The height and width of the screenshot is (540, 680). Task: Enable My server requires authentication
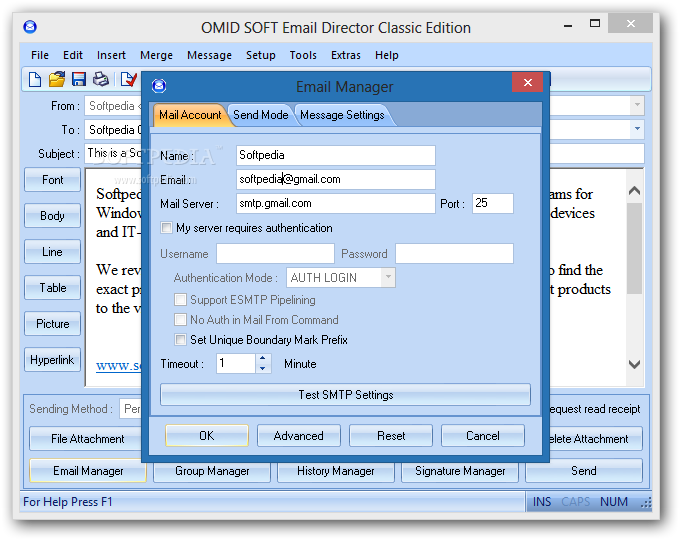tap(166, 228)
